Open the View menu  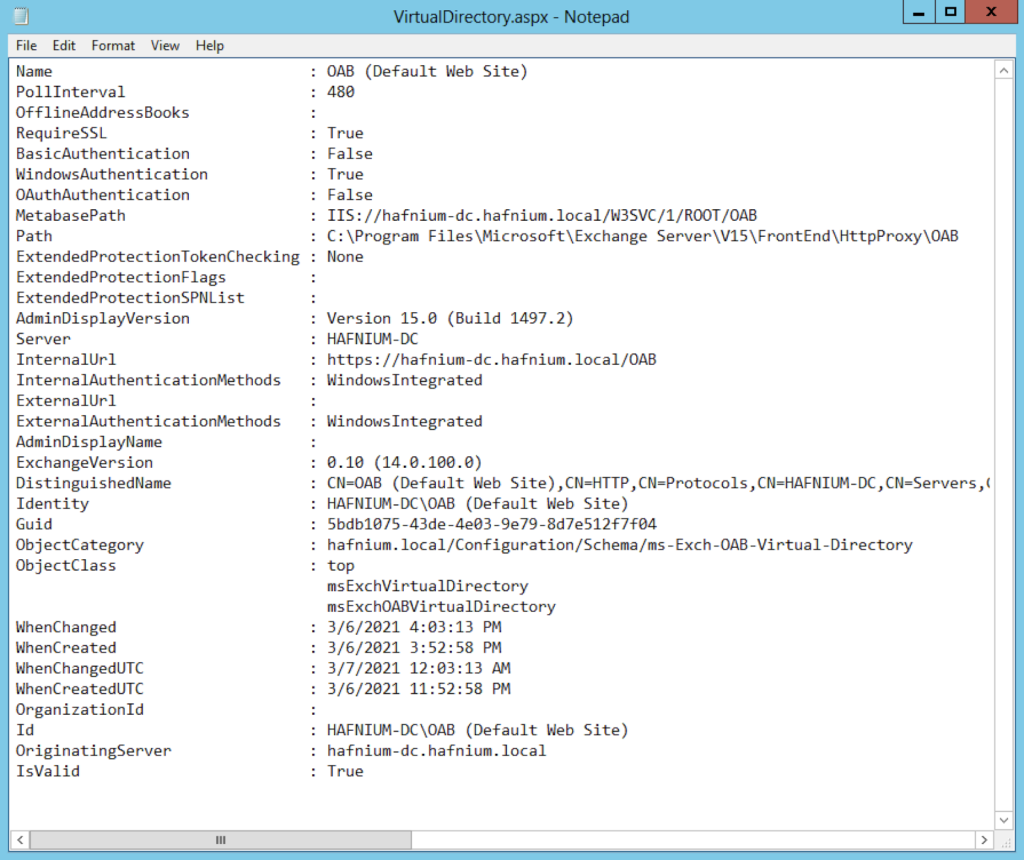(165, 46)
